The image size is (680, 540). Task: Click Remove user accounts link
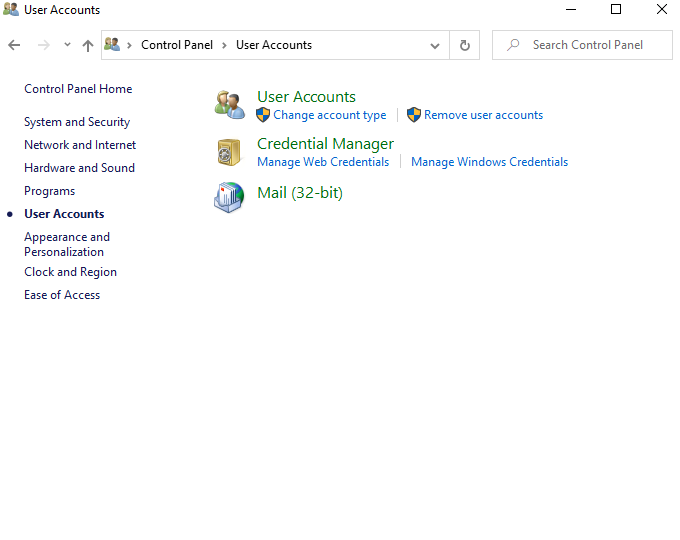click(x=484, y=115)
